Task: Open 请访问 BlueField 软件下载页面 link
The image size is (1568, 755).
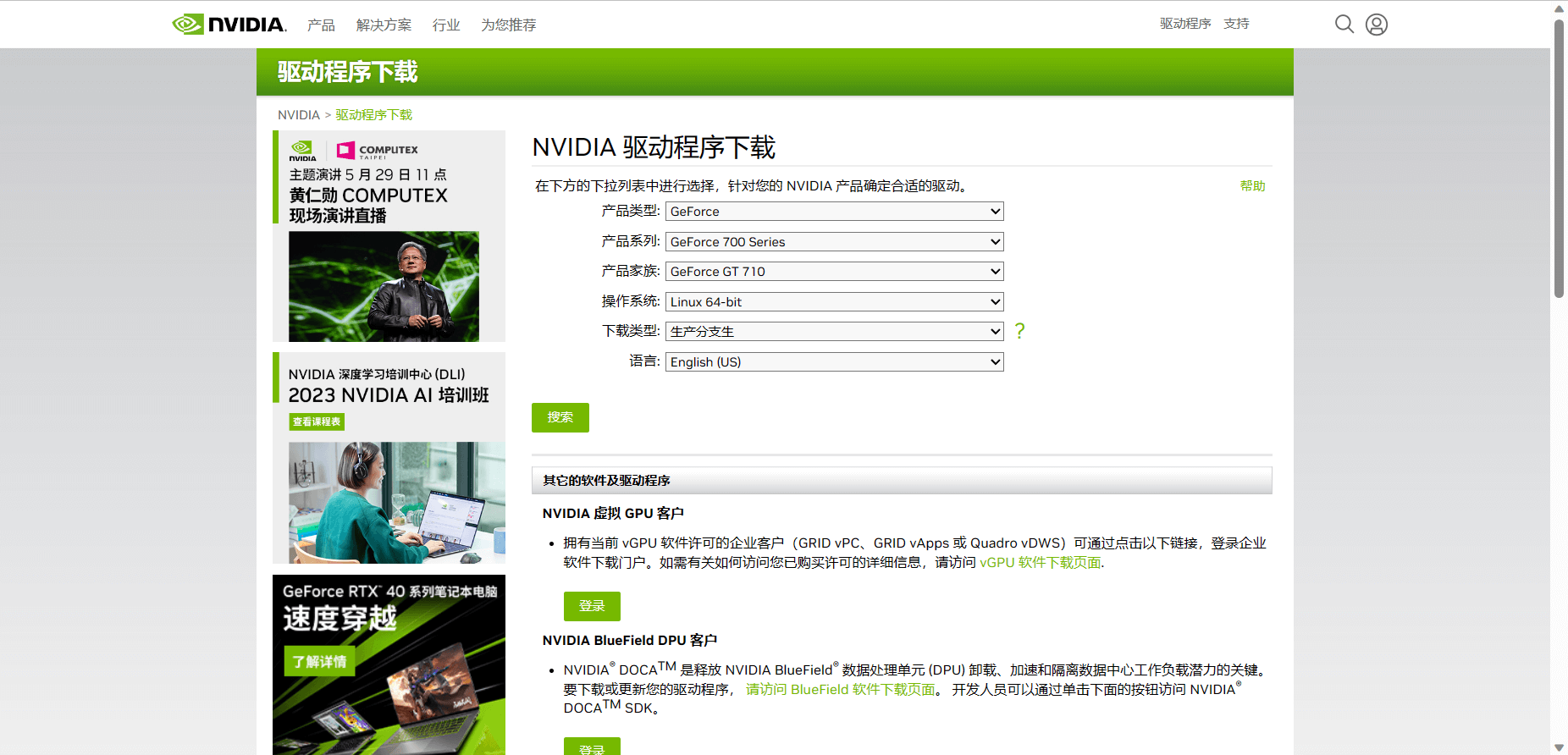Action: pyautogui.click(x=841, y=690)
